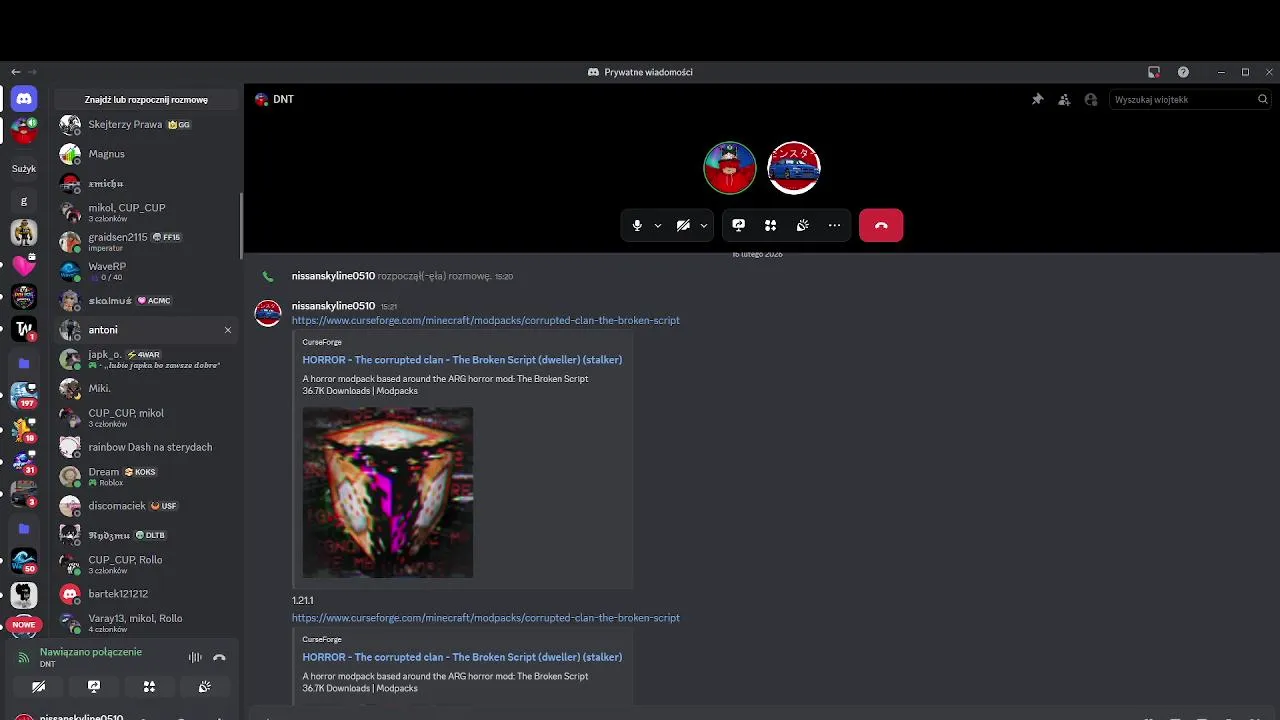Viewport: 1280px width, 720px height.
Task: Open microphone settings dropdown arrow
Action: click(658, 226)
